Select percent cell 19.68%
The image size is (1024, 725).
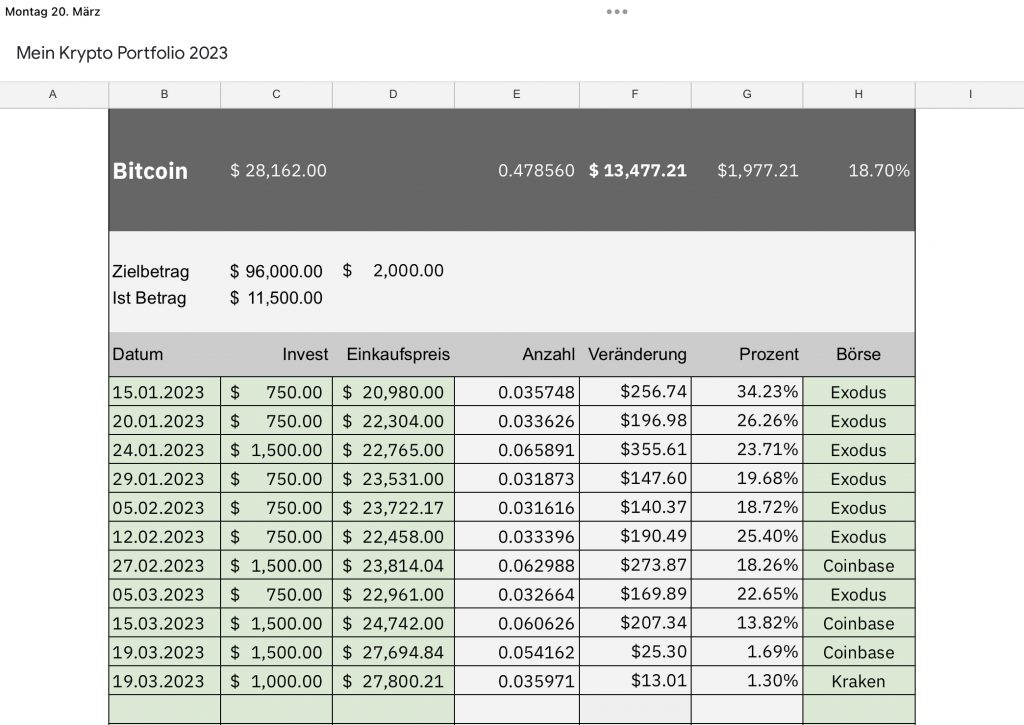(747, 478)
